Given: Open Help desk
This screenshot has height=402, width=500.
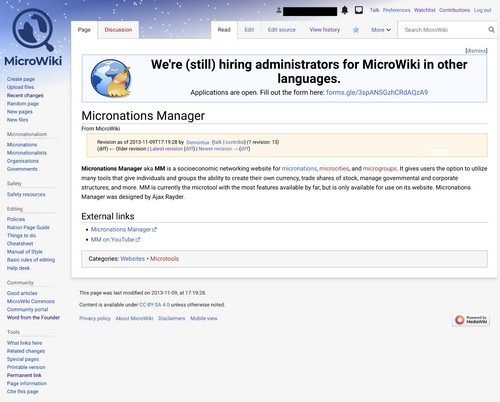Looking at the screenshot, I should [x=18, y=268].
